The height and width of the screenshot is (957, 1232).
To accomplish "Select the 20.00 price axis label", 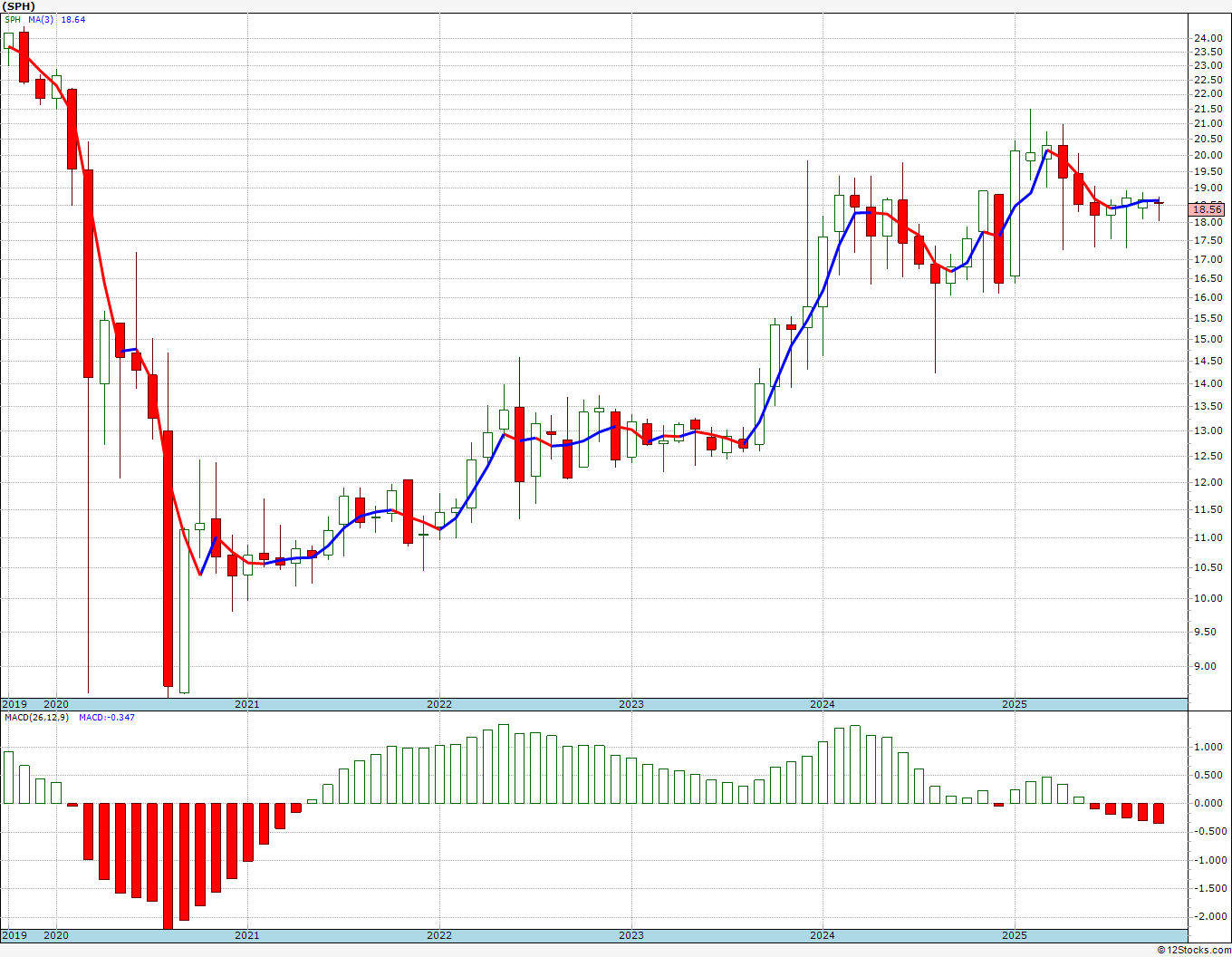I will 1208,154.
